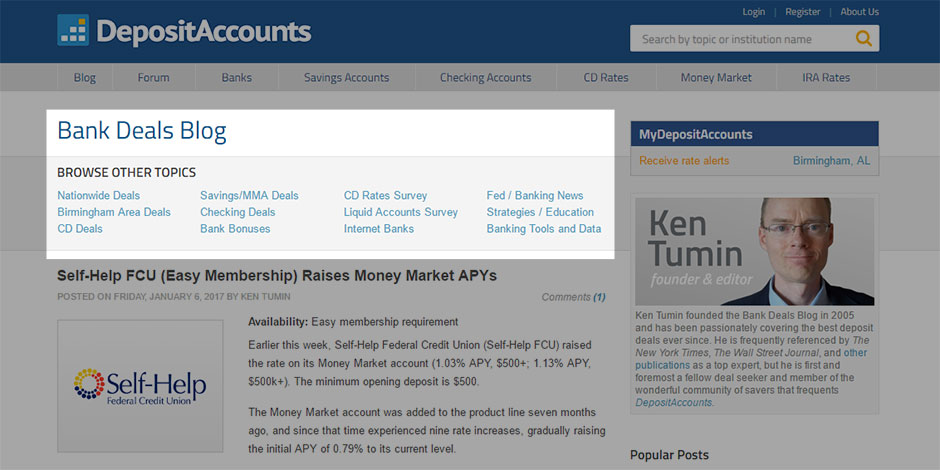
Task: Click the MyDepositAccounts panel header
Action: [x=755, y=134]
